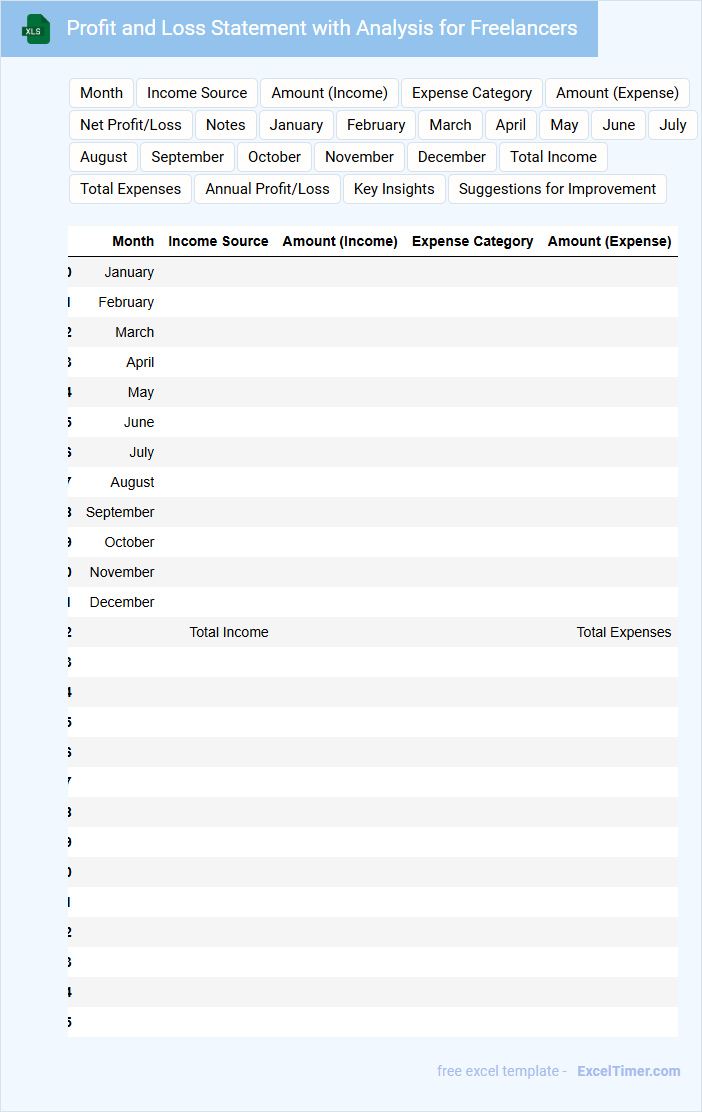Select the Annual Profit/Loss tag

267,189
